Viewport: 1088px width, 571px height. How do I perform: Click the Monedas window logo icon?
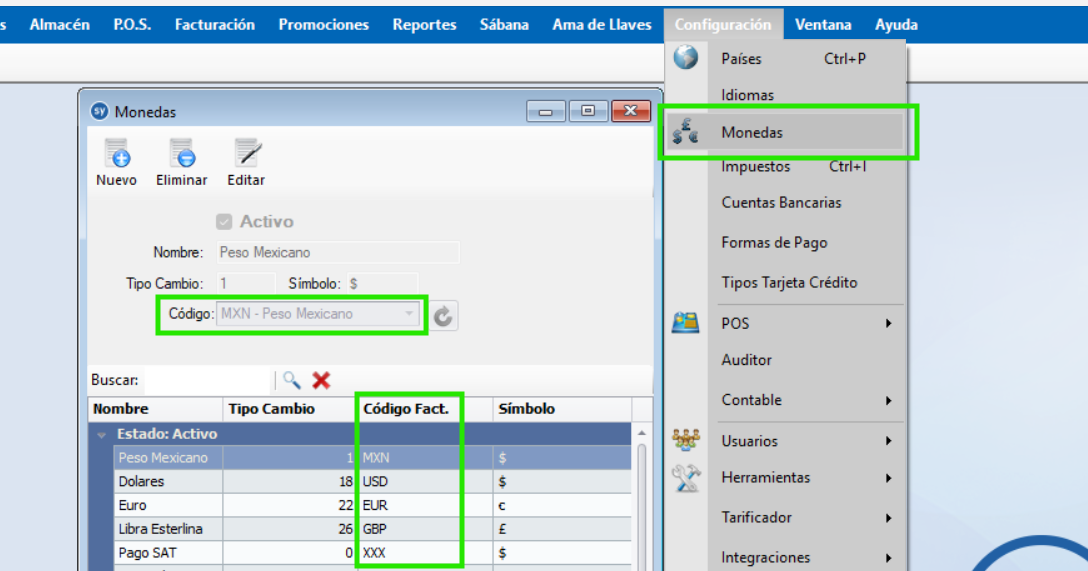(100, 111)
